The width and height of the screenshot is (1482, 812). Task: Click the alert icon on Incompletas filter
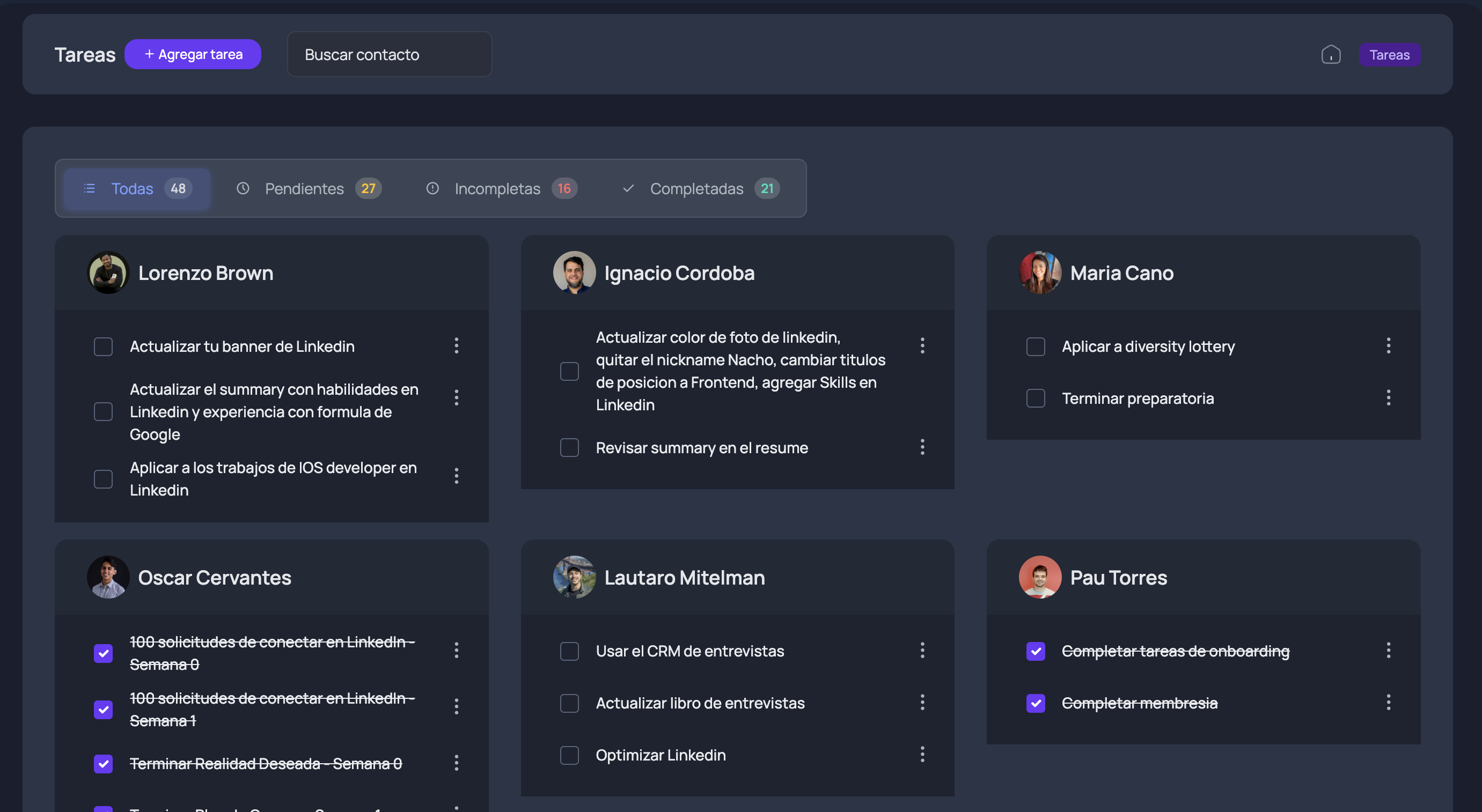tap(432, 188)
